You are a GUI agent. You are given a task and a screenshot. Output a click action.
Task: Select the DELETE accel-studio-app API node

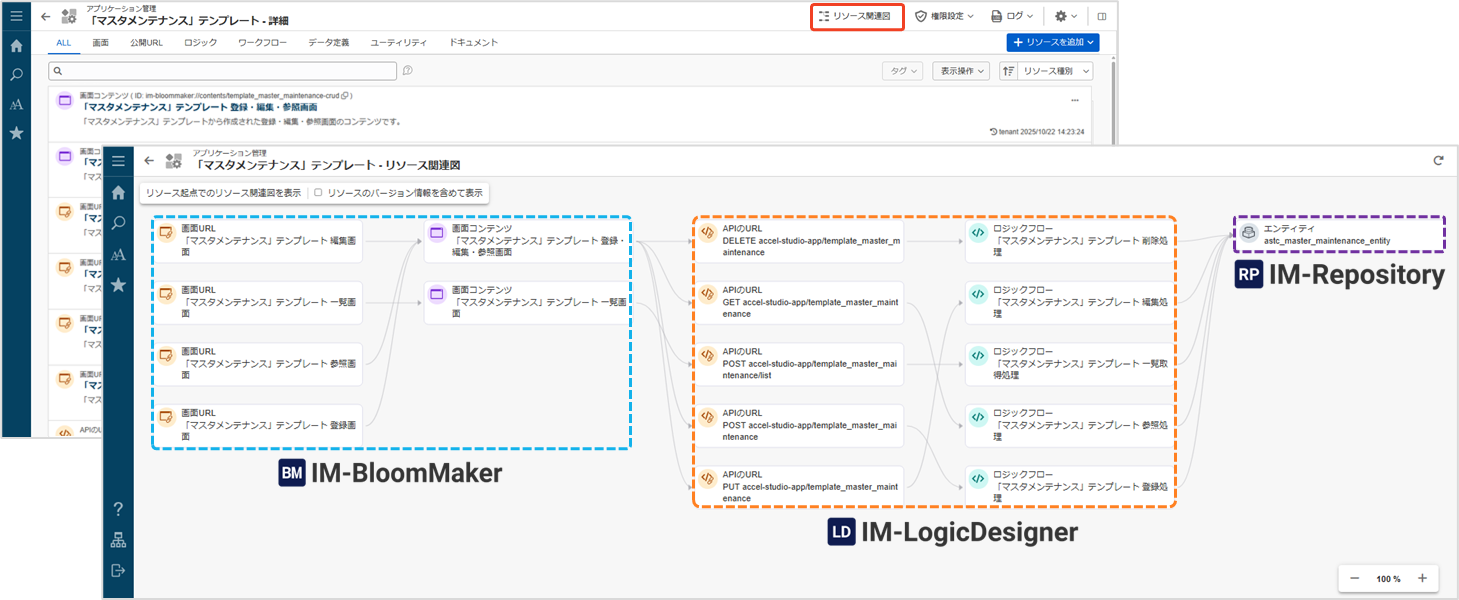799,240
